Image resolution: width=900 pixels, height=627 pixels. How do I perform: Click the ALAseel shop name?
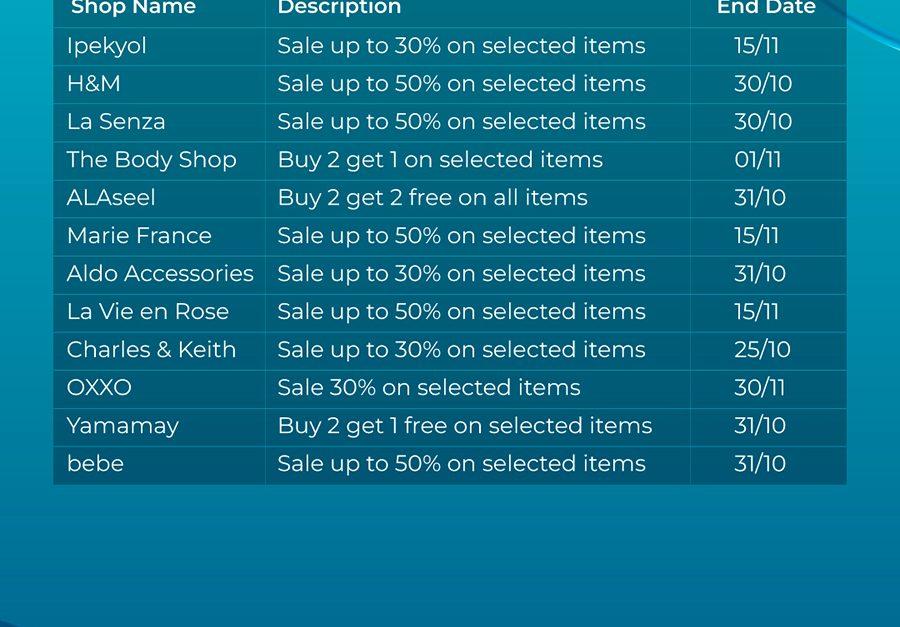111,198
